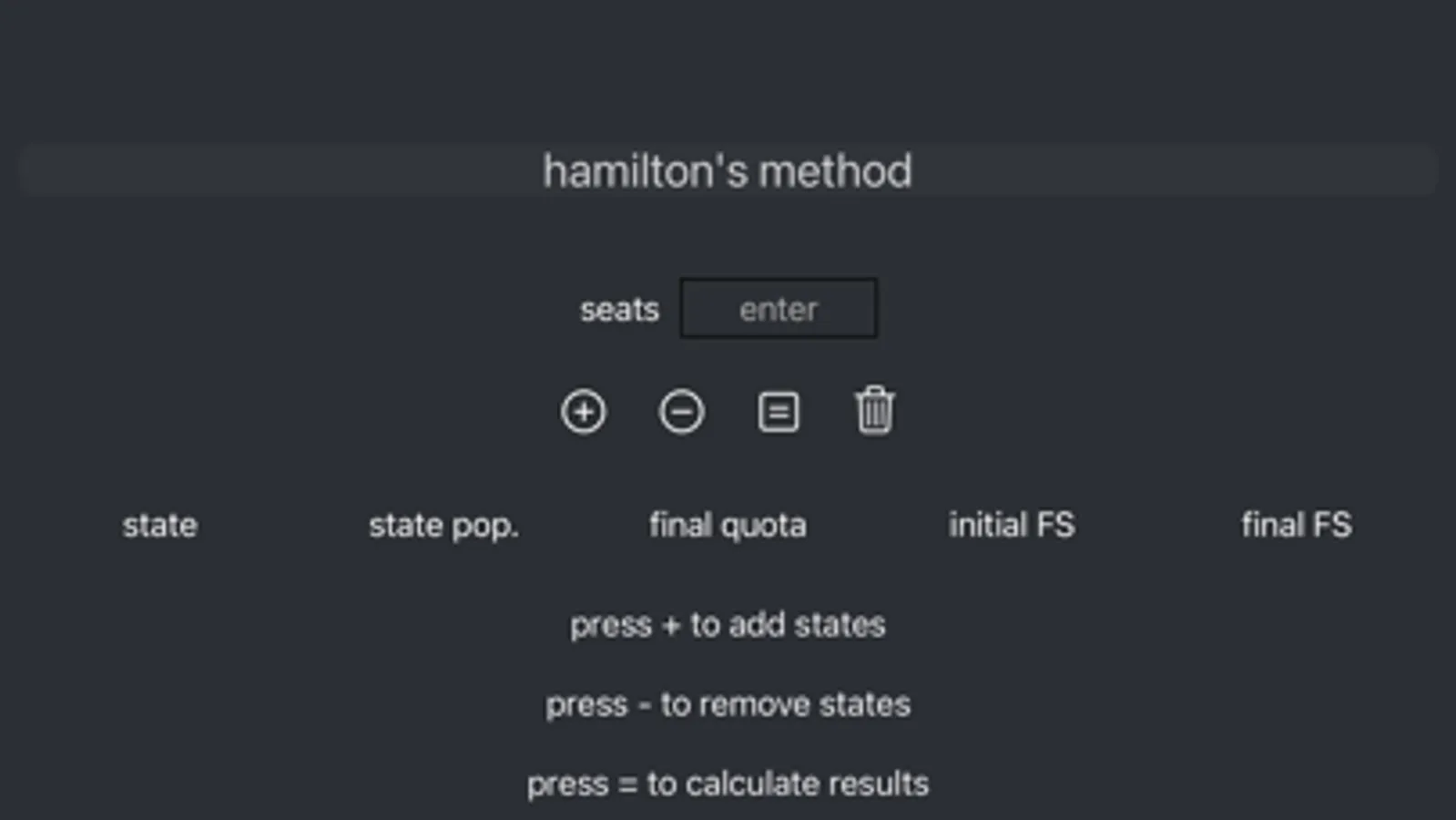Tap the trash can icon
The image size is (1456, 820).
click(875, 412)
